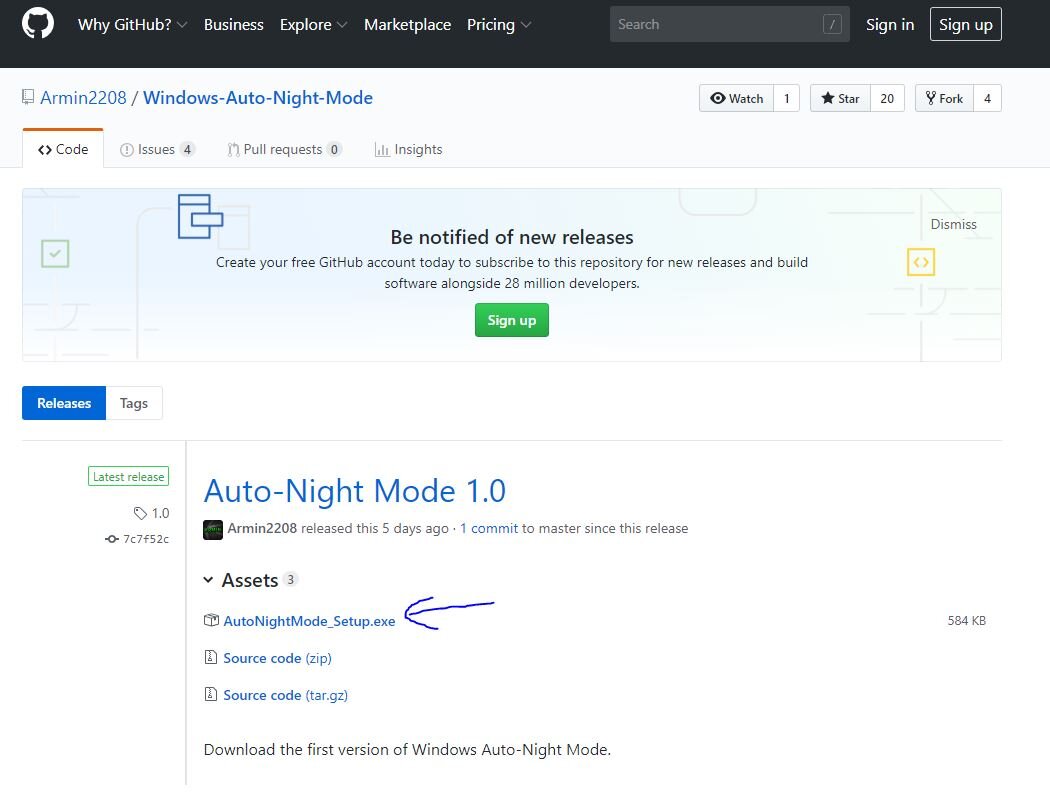Go to GitHub home via Octocat logo
This screenshot has width=1050, height=811.
click(38, 24)
